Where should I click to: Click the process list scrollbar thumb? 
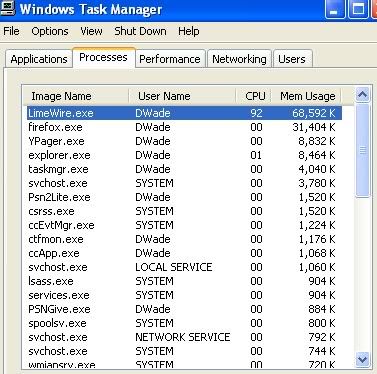click(x=362, y=150)
